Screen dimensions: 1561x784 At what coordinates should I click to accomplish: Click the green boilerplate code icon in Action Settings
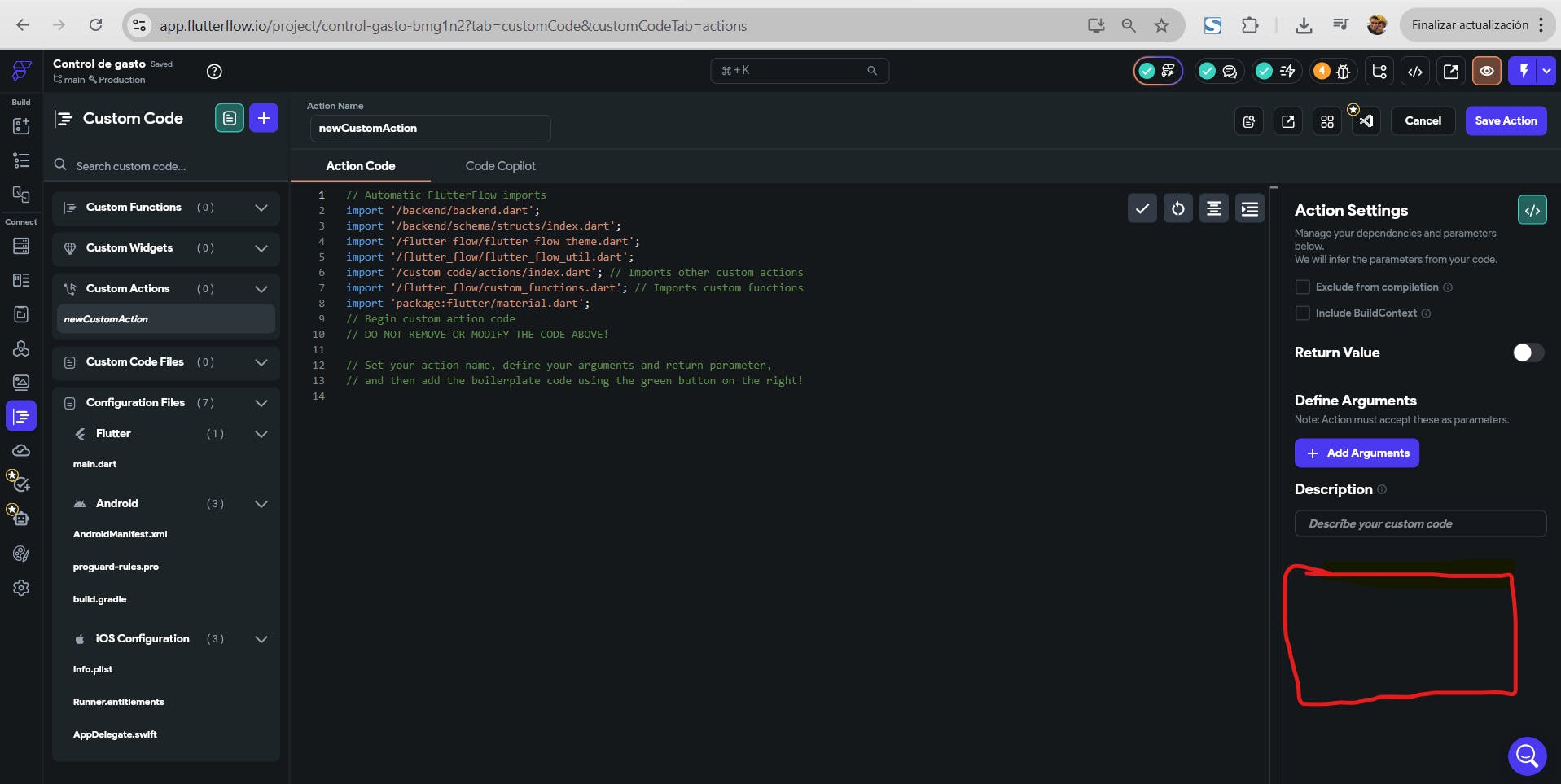[1532, 210]
